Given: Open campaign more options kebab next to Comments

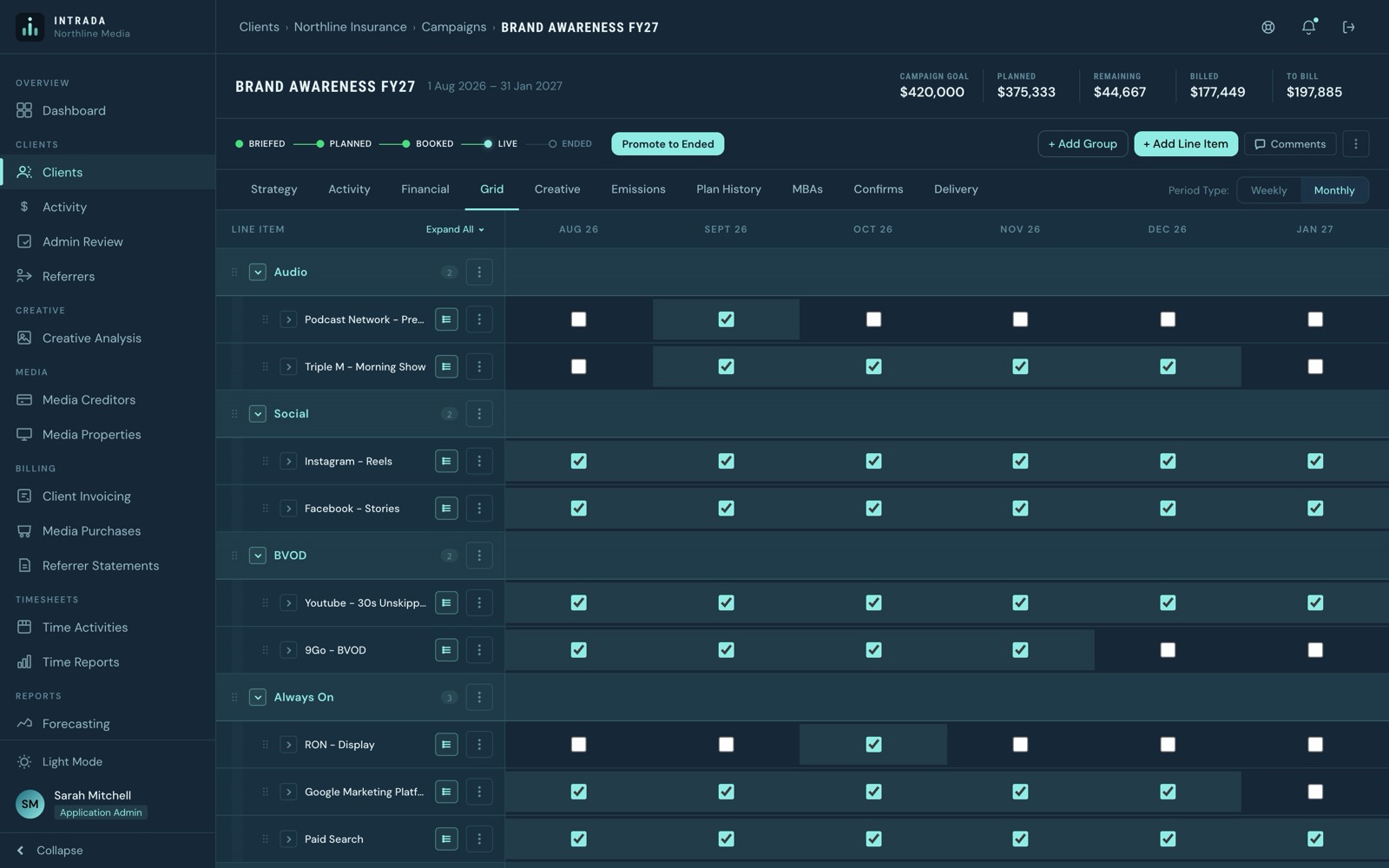Looking at the screenshot, I should (x=1355, y=144).
